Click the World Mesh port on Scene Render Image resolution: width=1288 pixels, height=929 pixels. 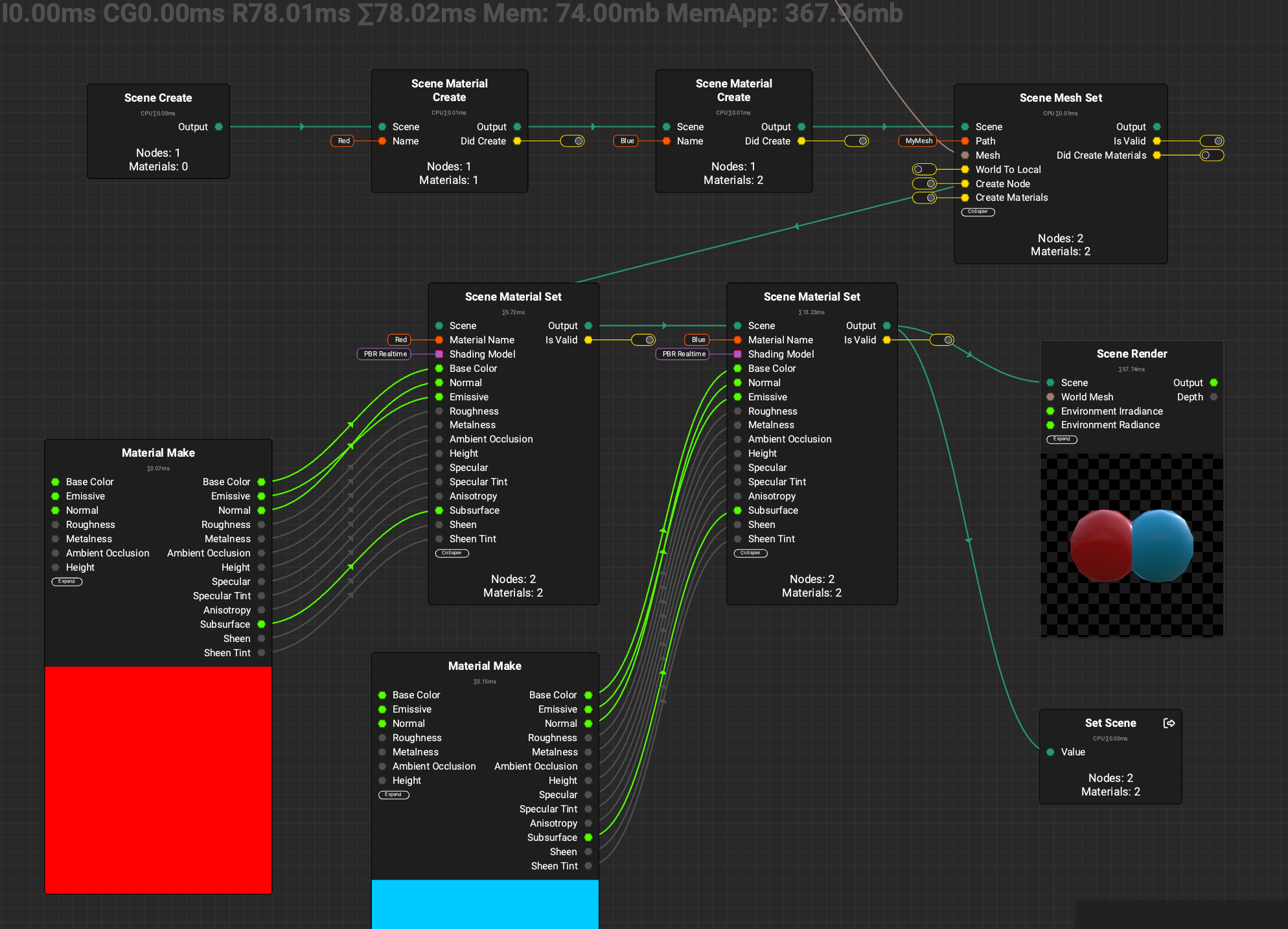1050,397
